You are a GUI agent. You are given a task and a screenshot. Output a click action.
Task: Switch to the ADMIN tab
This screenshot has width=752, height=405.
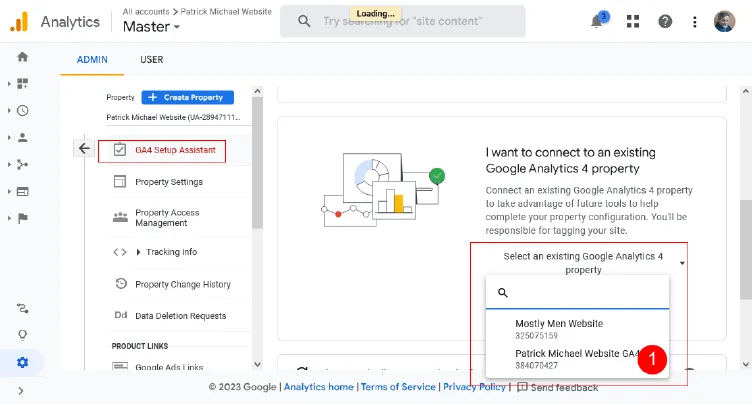coord(92,60)
